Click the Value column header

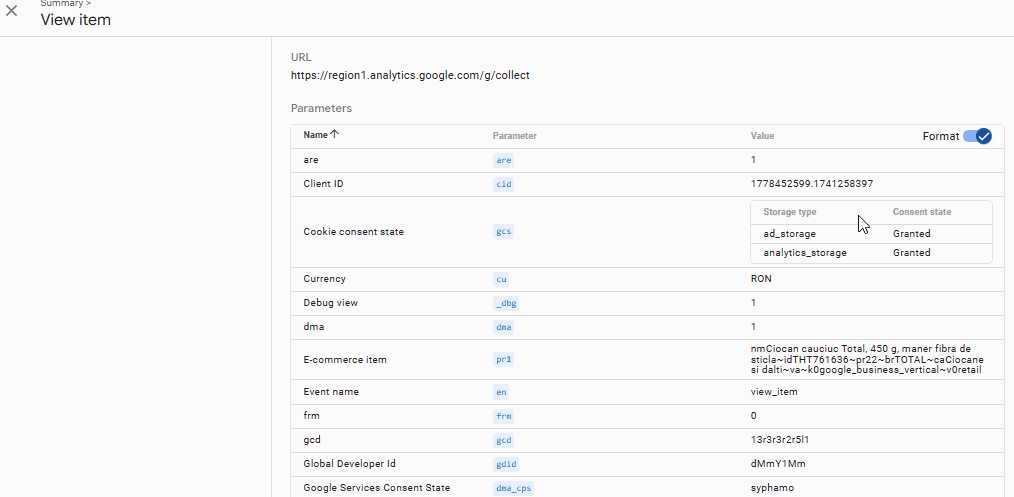click(762, 136)
